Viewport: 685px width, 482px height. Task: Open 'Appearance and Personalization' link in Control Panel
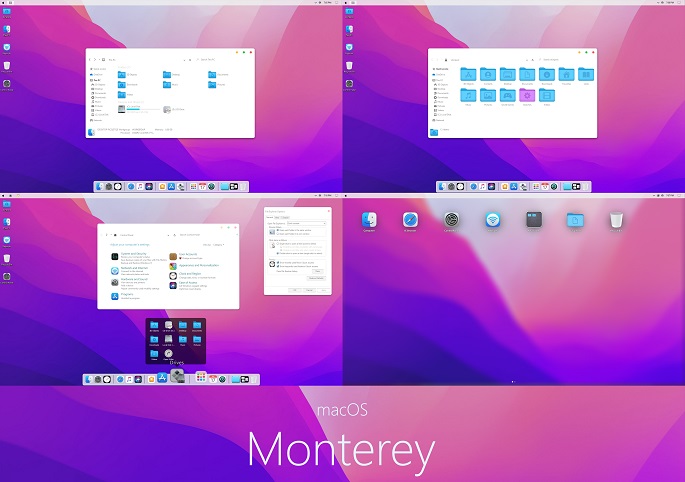point(199,265)
